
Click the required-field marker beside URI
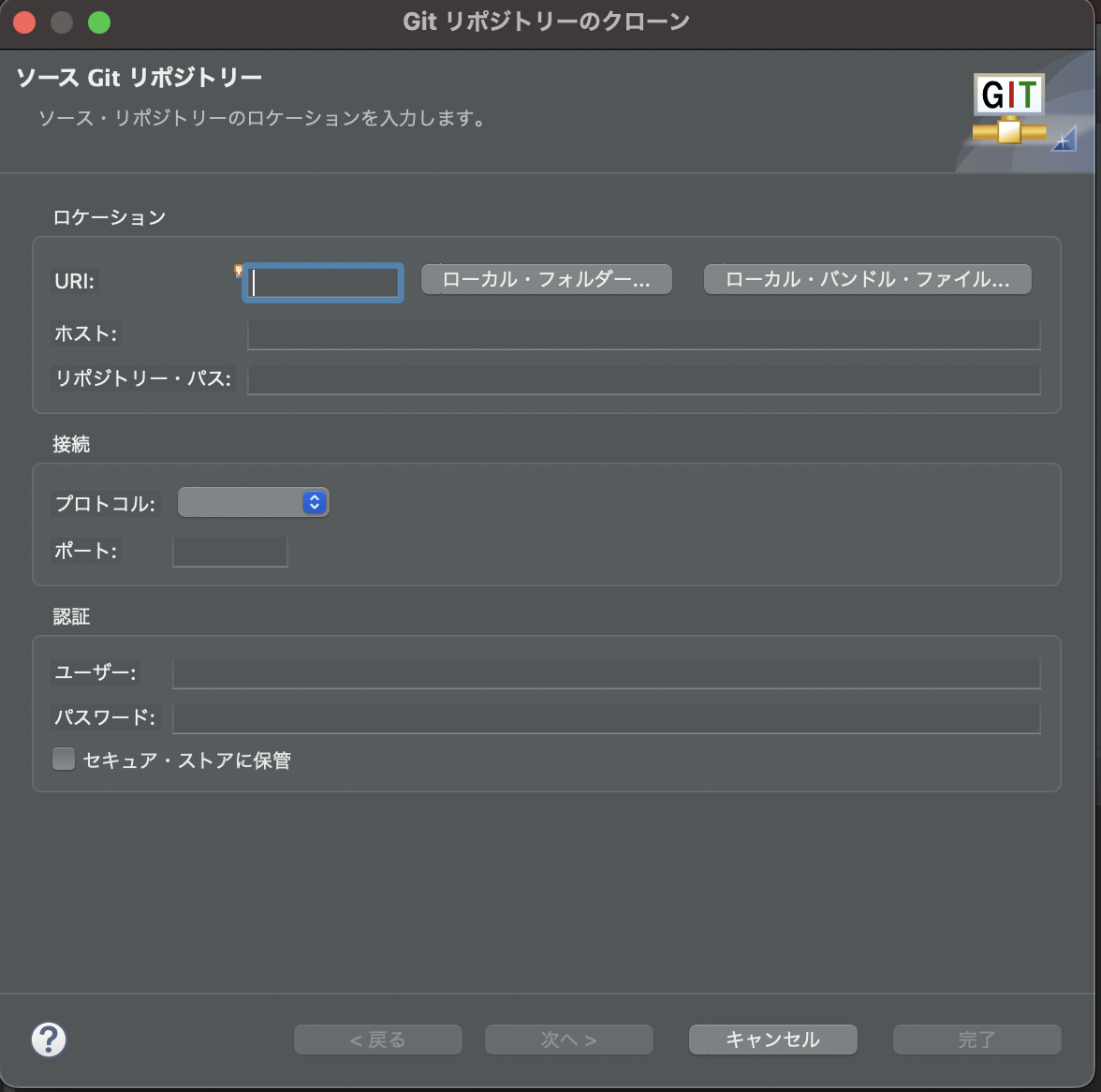pyautogui.click(x=239, y=271)
